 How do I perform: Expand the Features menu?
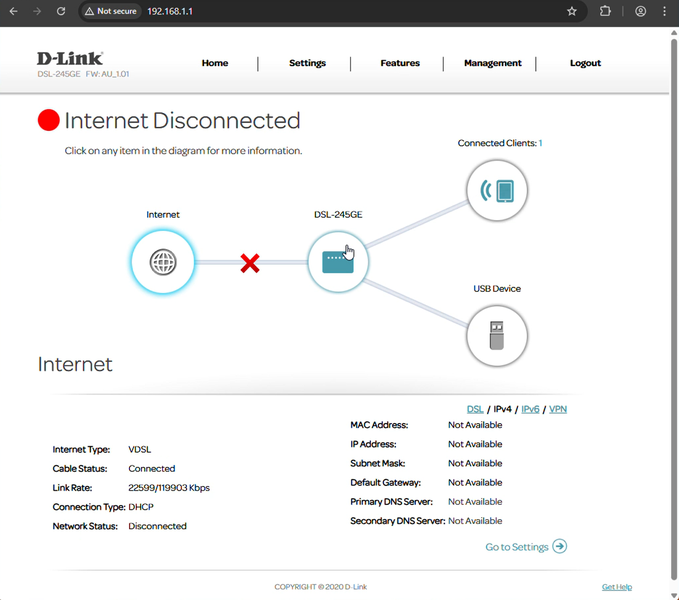400,63
